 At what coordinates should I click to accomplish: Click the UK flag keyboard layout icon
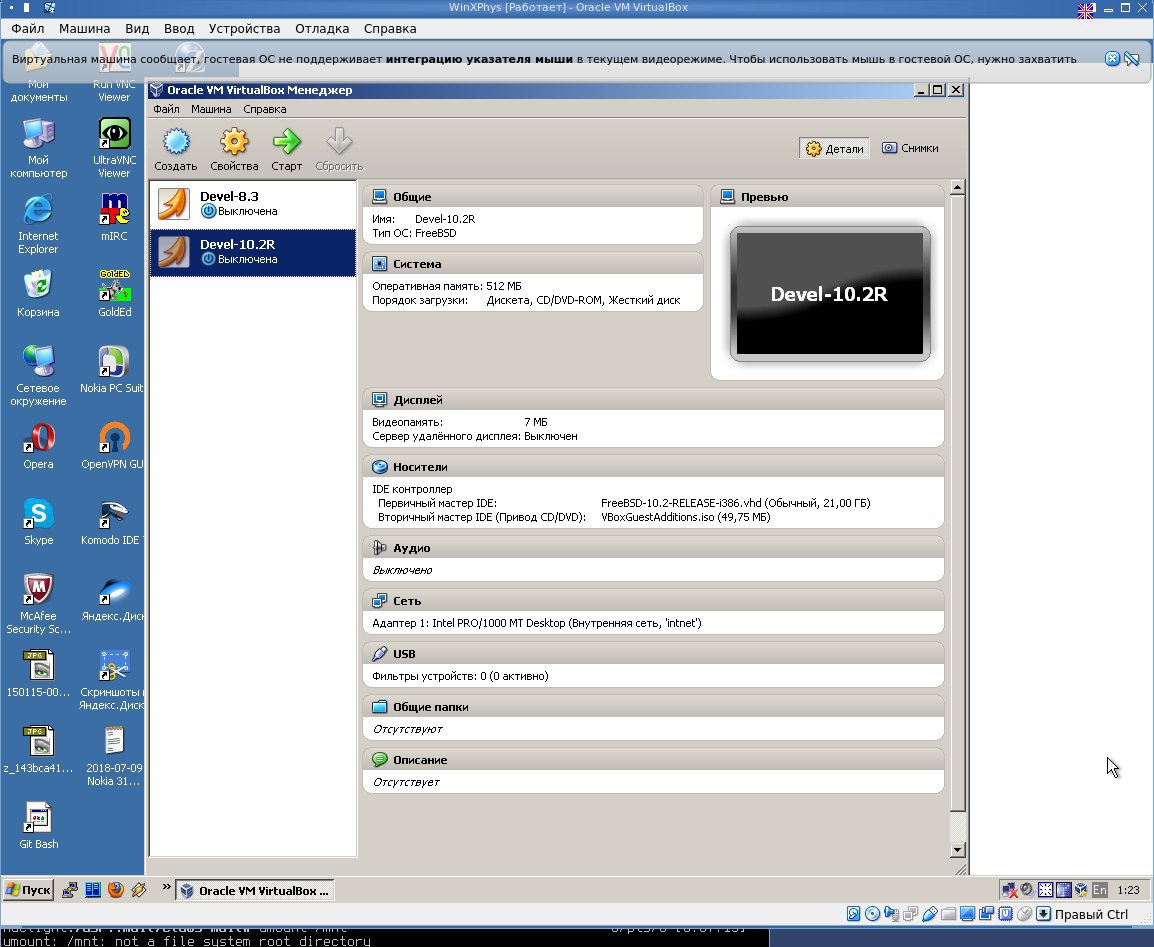1086,10
